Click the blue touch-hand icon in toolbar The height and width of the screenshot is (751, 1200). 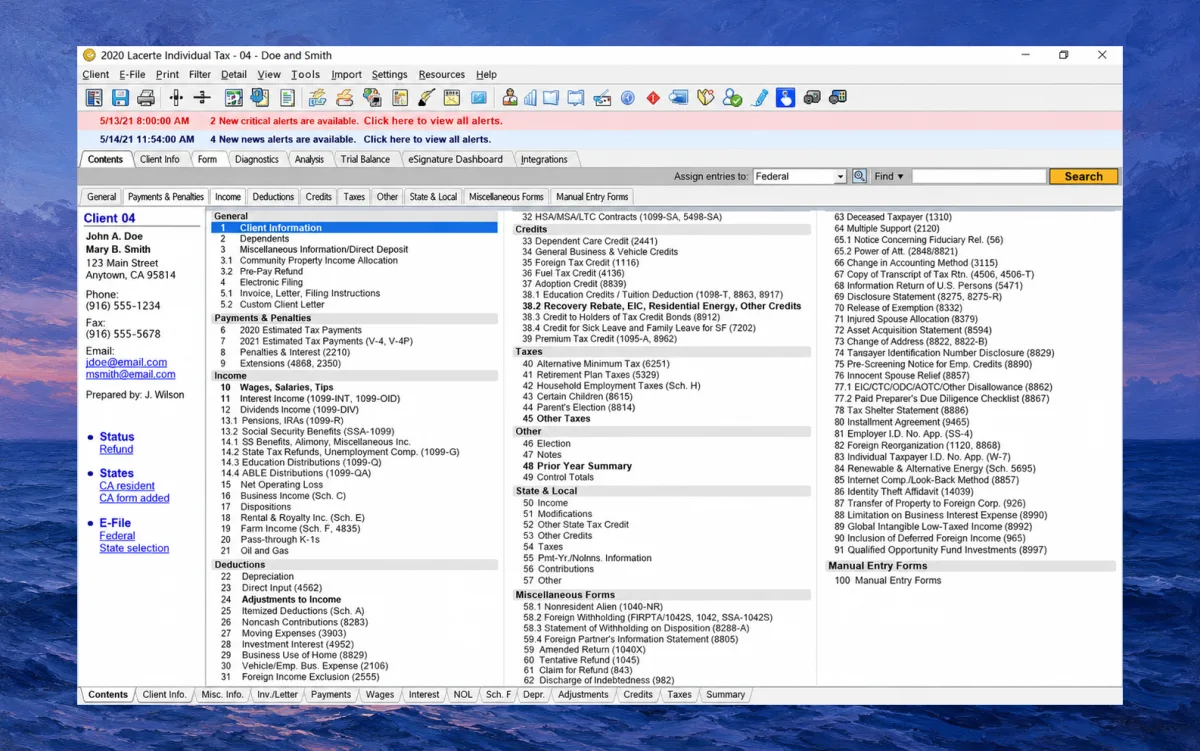[x=786, y=97]
